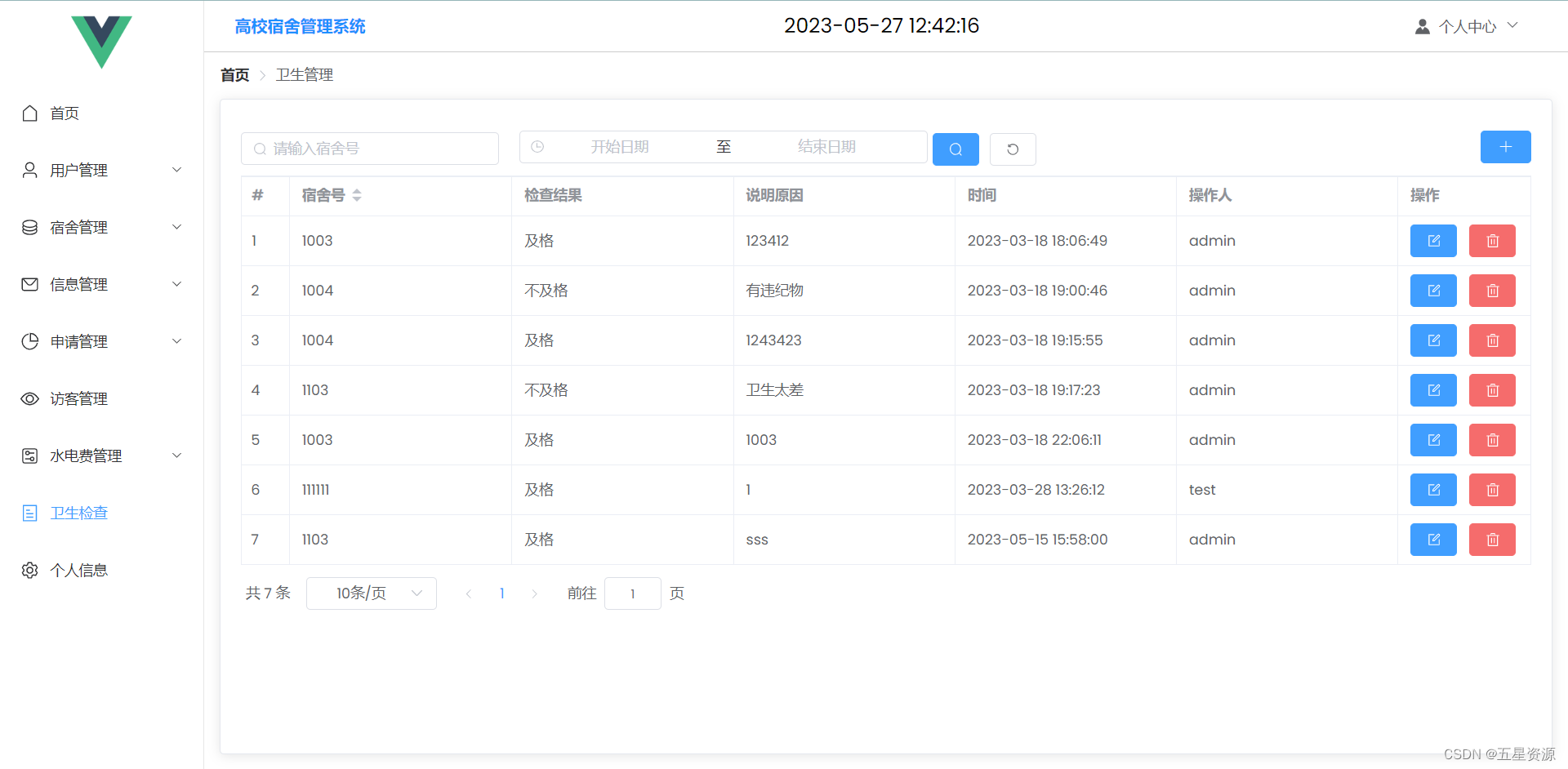
Task: Click the clock icon in date range picker
Action: [x=537, y=147]
